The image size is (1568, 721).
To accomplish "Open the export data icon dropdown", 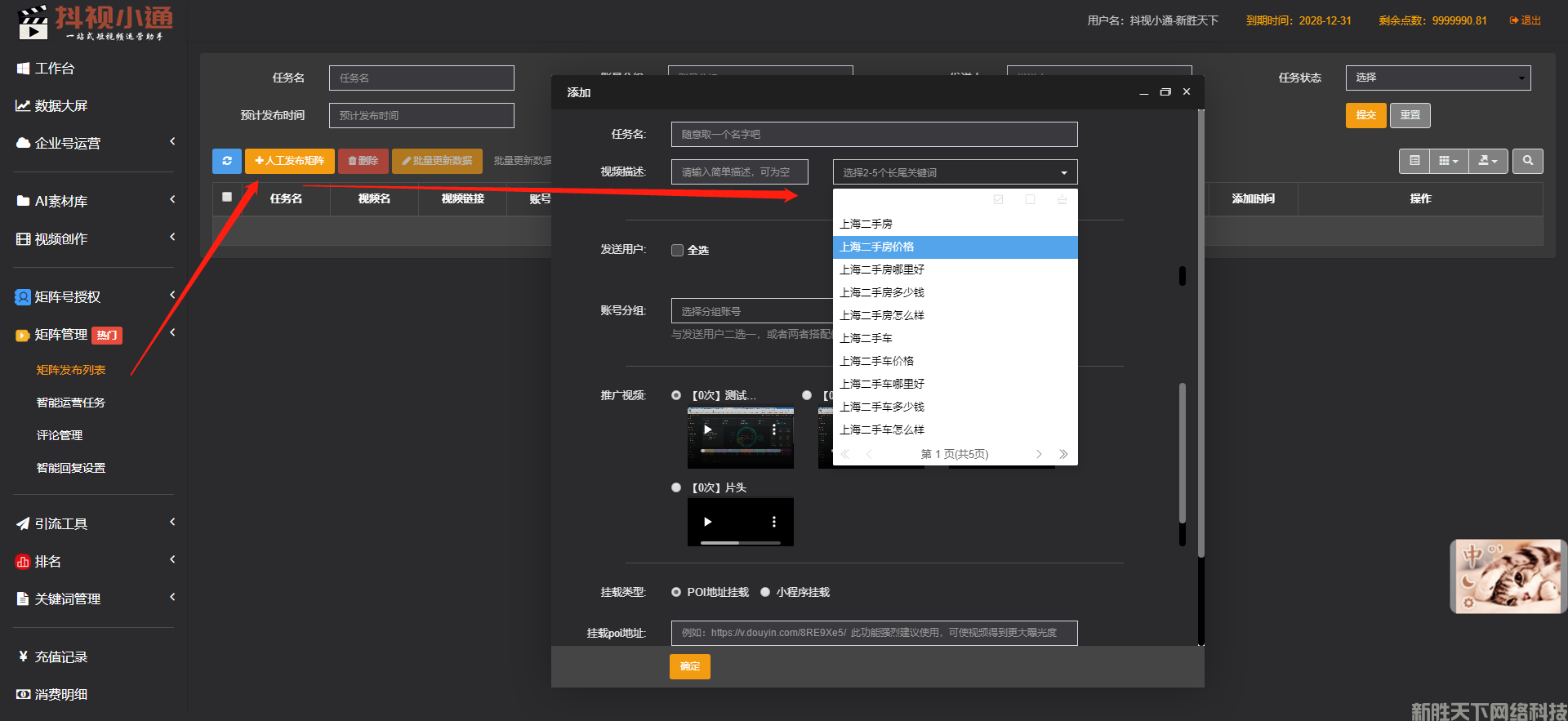I will click(1488, 161).
